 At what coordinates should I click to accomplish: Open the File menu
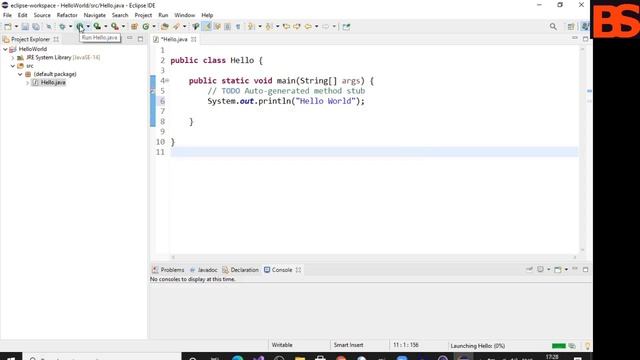(7, 15)
